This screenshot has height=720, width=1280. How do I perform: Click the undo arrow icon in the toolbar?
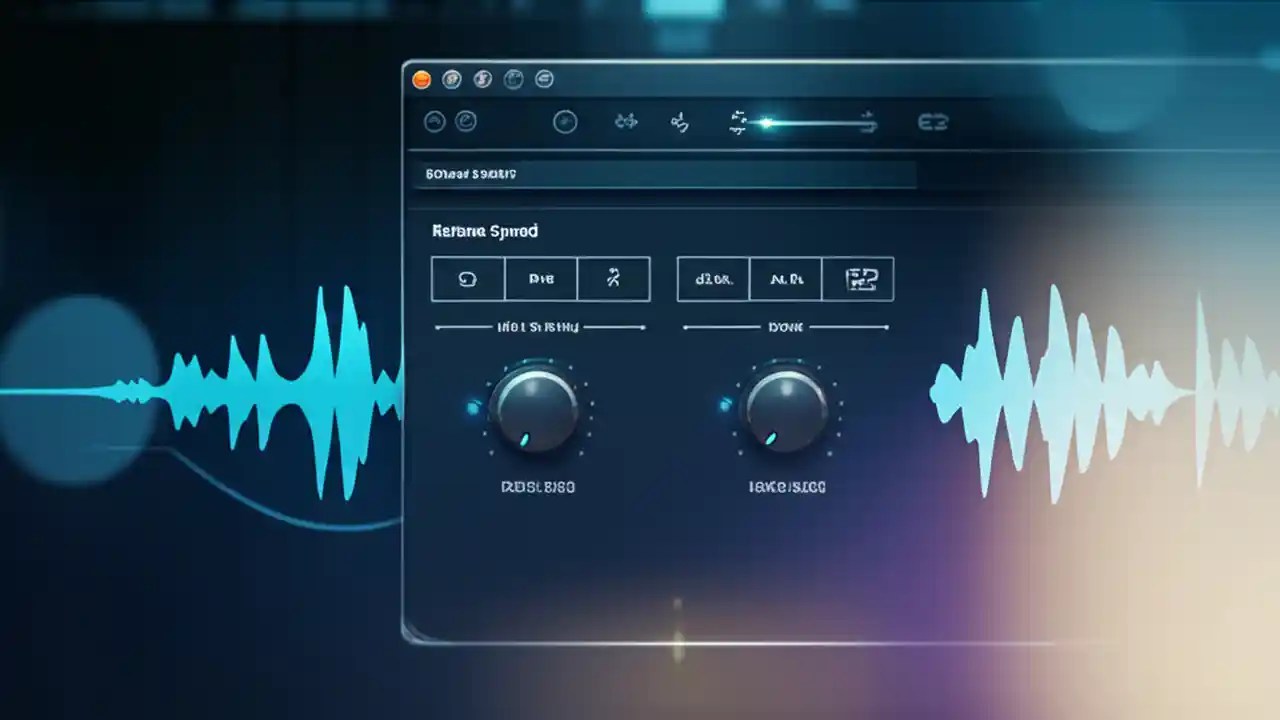click(x=434, y=122)
